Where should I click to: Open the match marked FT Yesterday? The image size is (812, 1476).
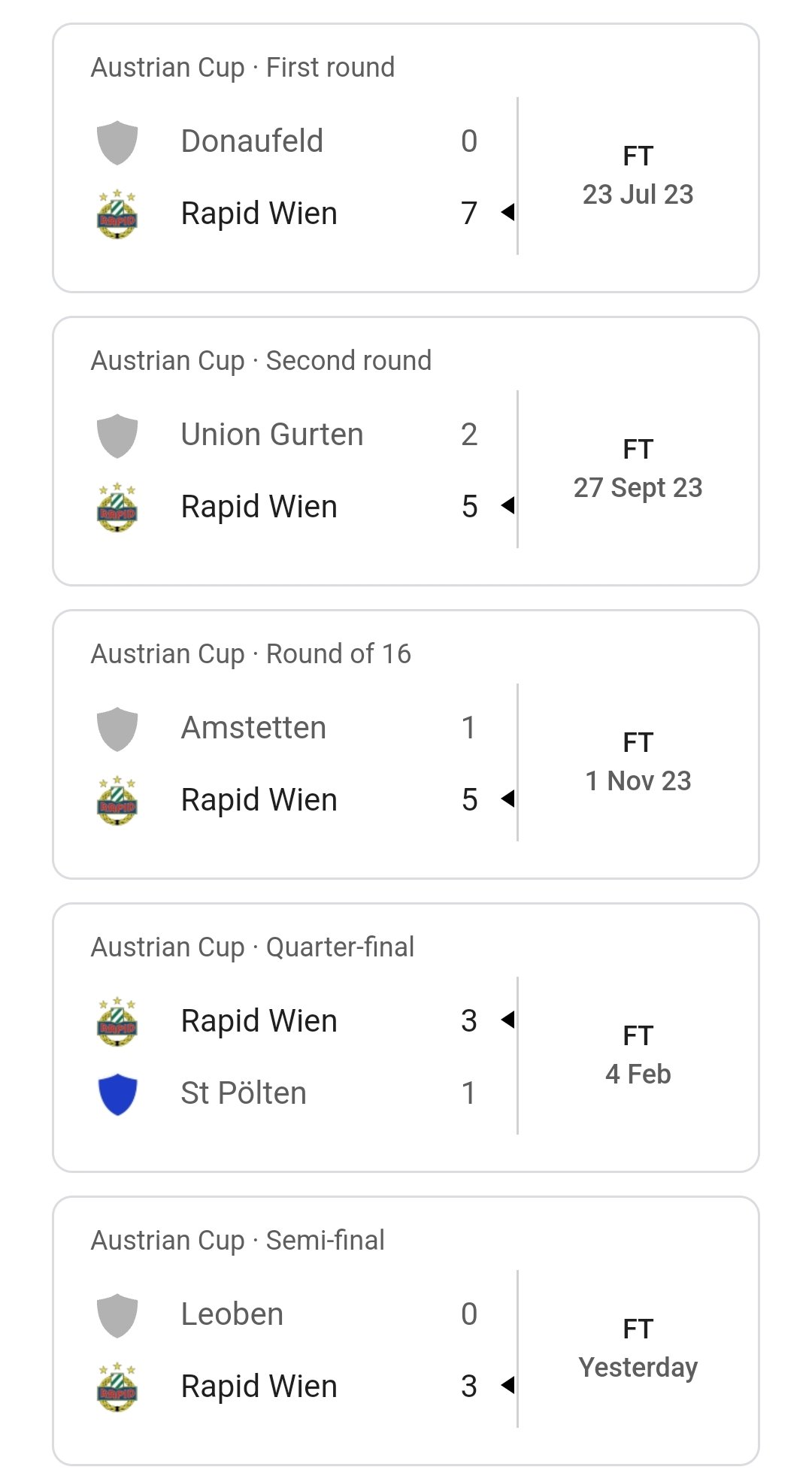tap(638, 1367)
